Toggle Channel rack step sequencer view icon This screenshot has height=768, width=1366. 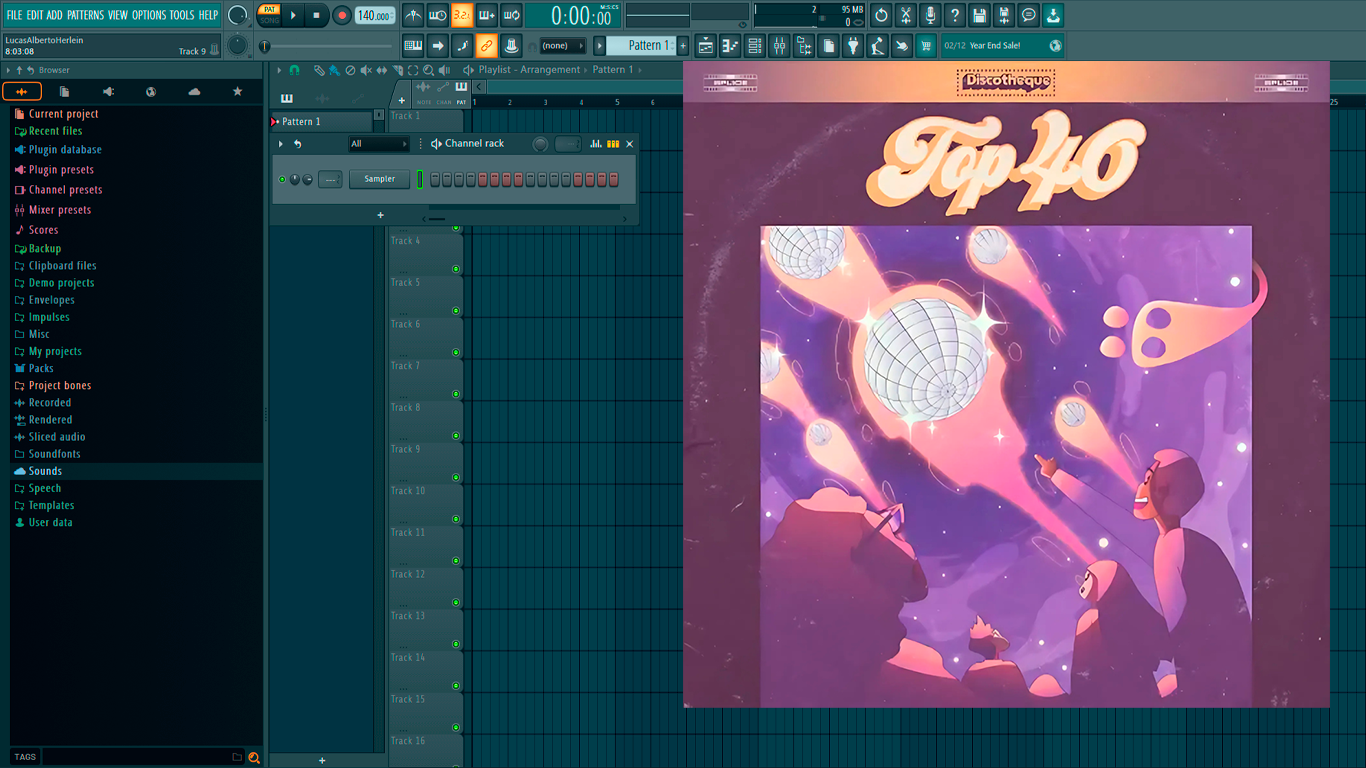(613, 144)
